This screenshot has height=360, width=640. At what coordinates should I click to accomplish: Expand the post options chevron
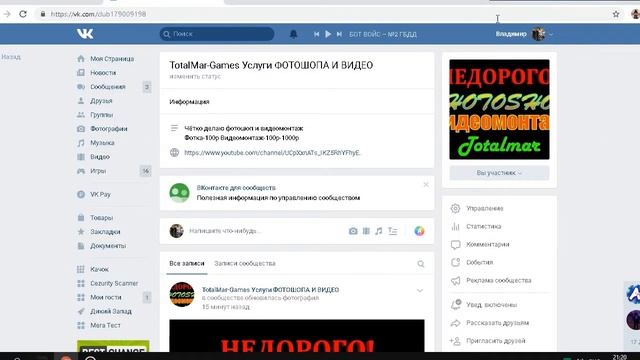(x=420, y=291)
